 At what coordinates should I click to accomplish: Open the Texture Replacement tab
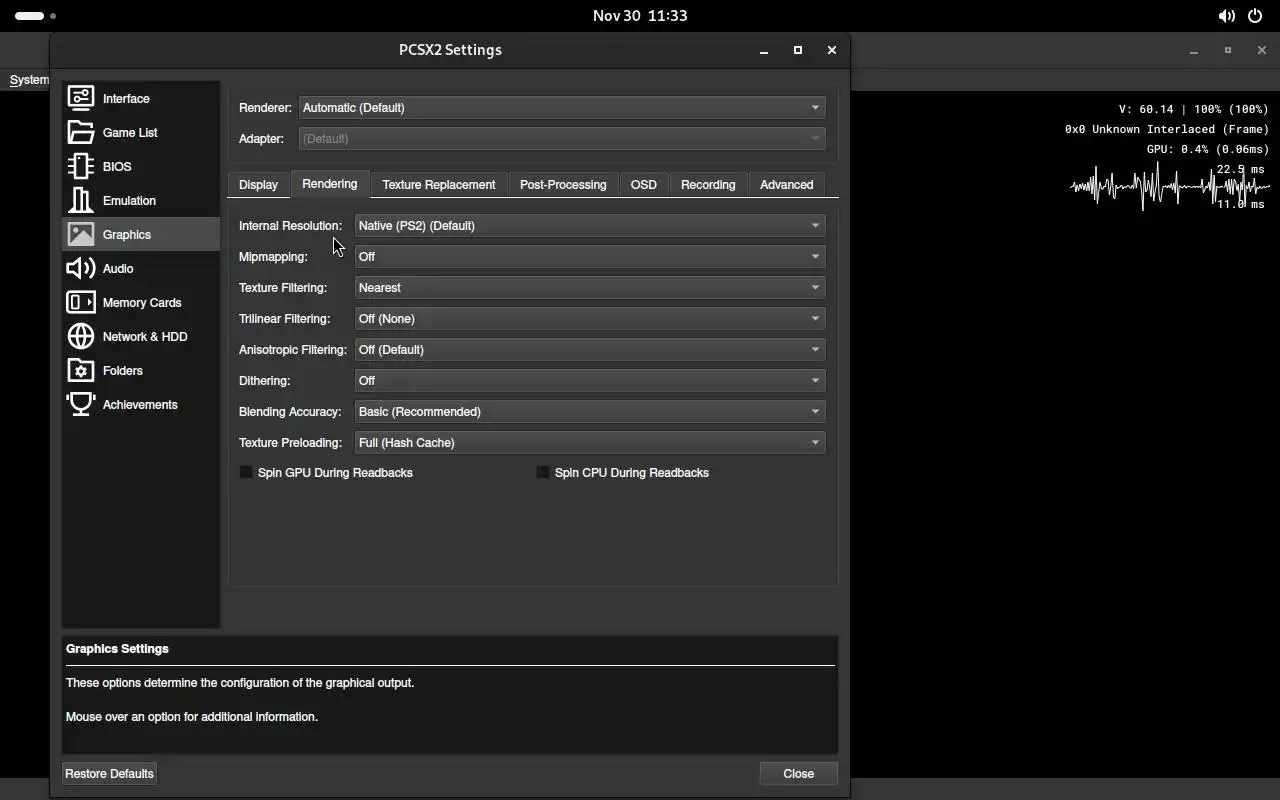439,185
